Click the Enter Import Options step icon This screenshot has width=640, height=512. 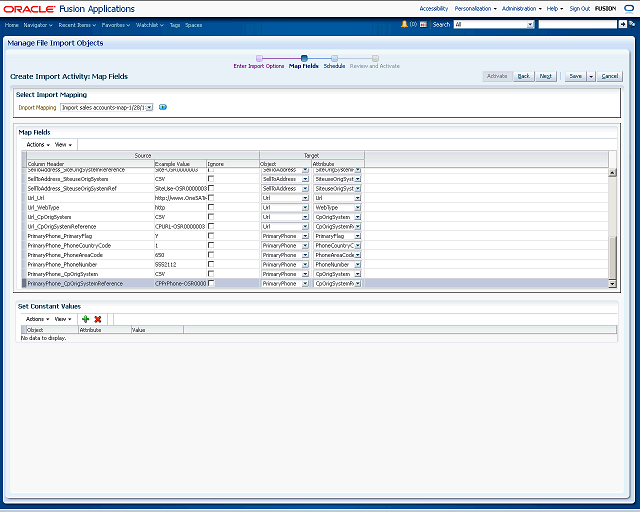point(259,58)
